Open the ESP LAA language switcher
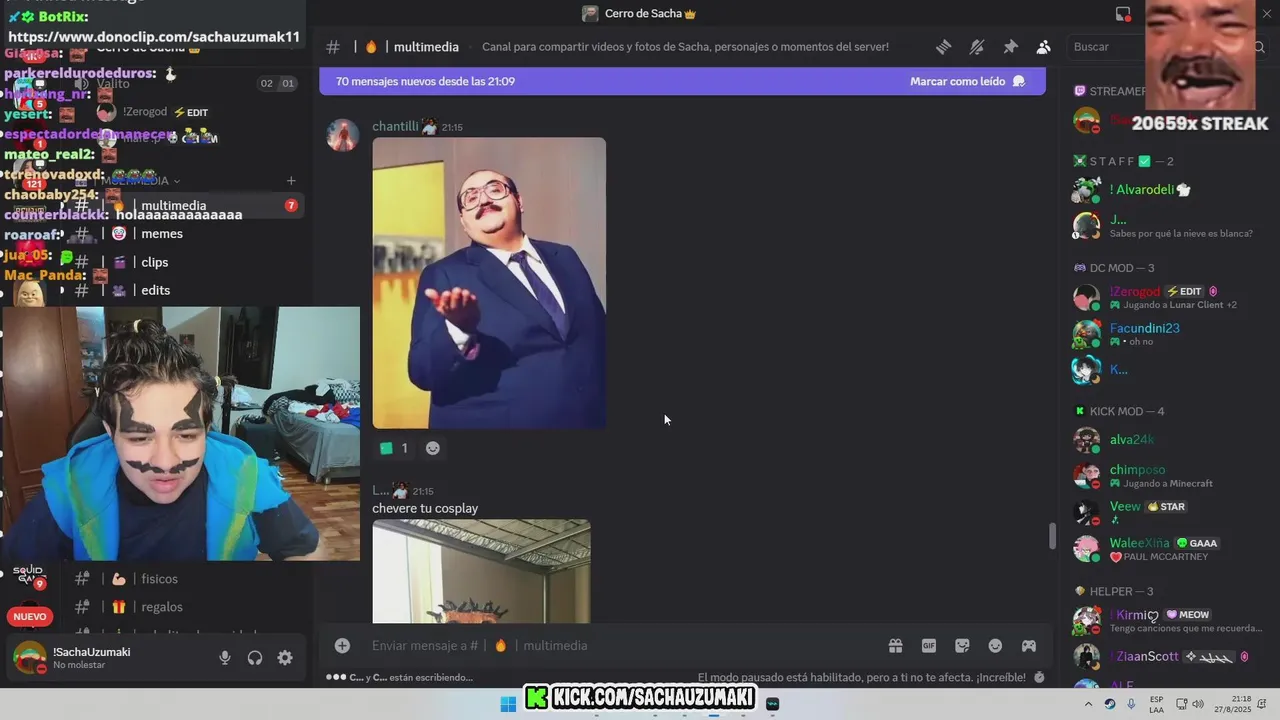The width and height of the screenshot is (1280, 720). [1156, 704]
